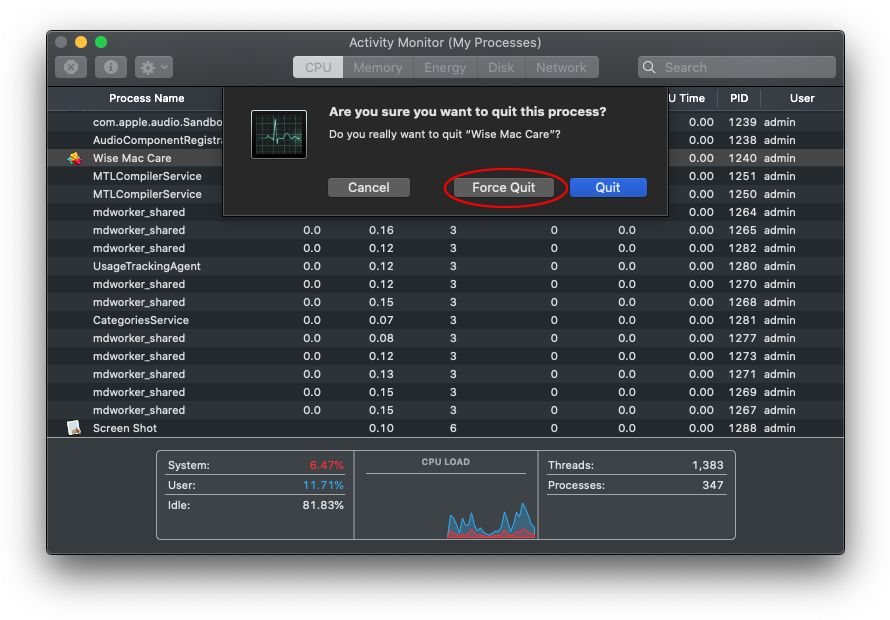The image size is (890, 620).
Task: Click PID value 1238
Action: (x=742, y=140)
